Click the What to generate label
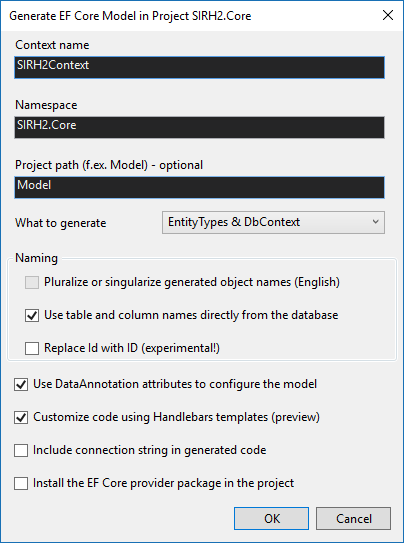The height and width of the screenshot is (543, 404). click(x=61, y=223)
